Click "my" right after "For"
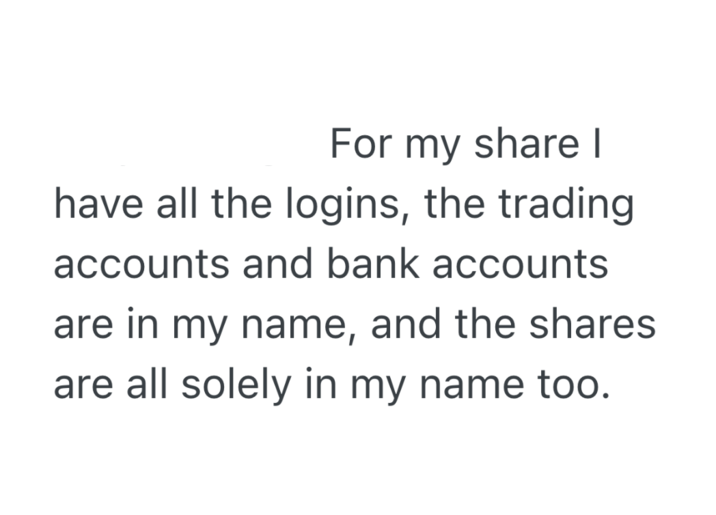The image size is (716, 515). [x=428, y=145]
